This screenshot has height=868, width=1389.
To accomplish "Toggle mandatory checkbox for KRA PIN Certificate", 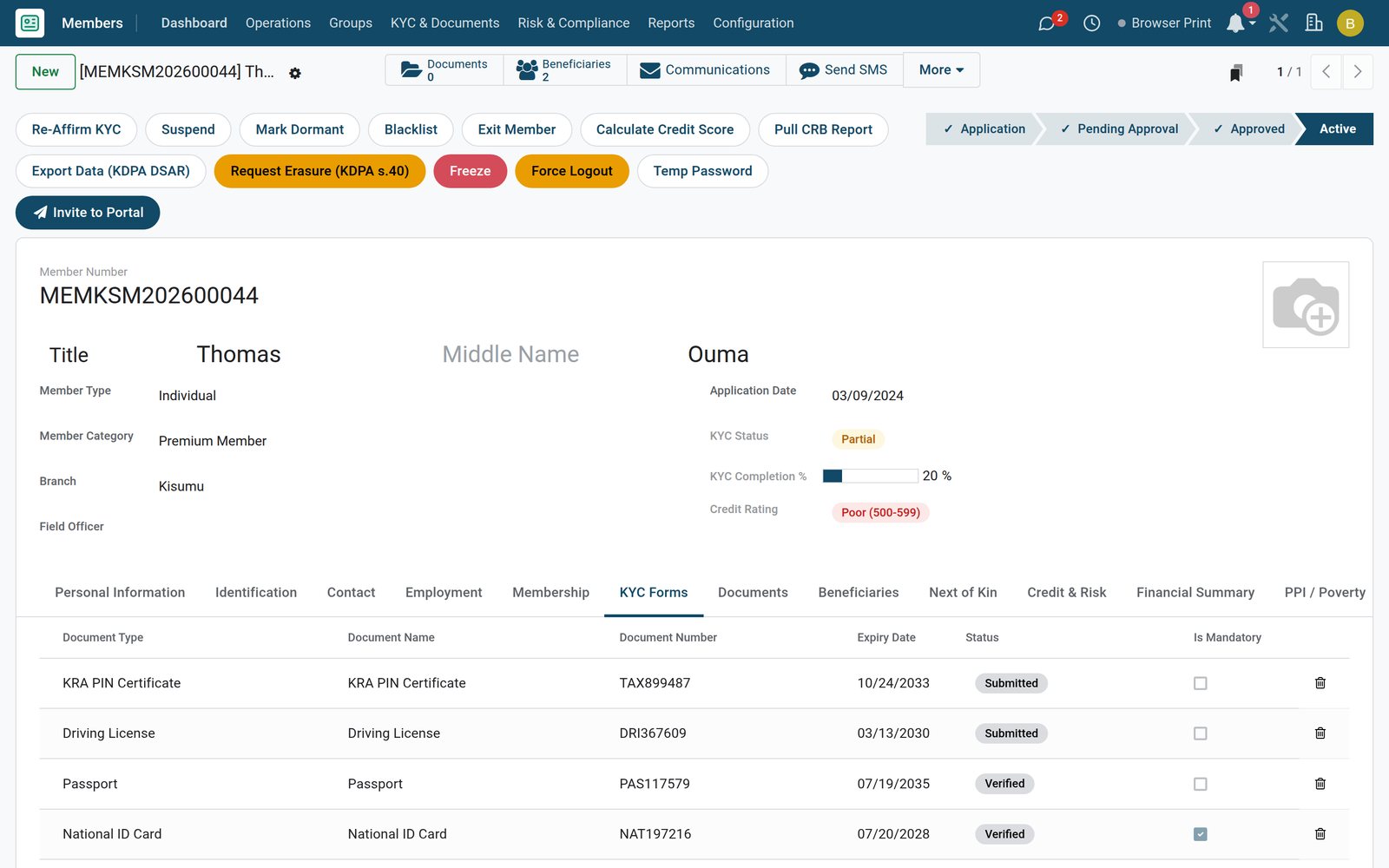I will tap(1201, 683).
